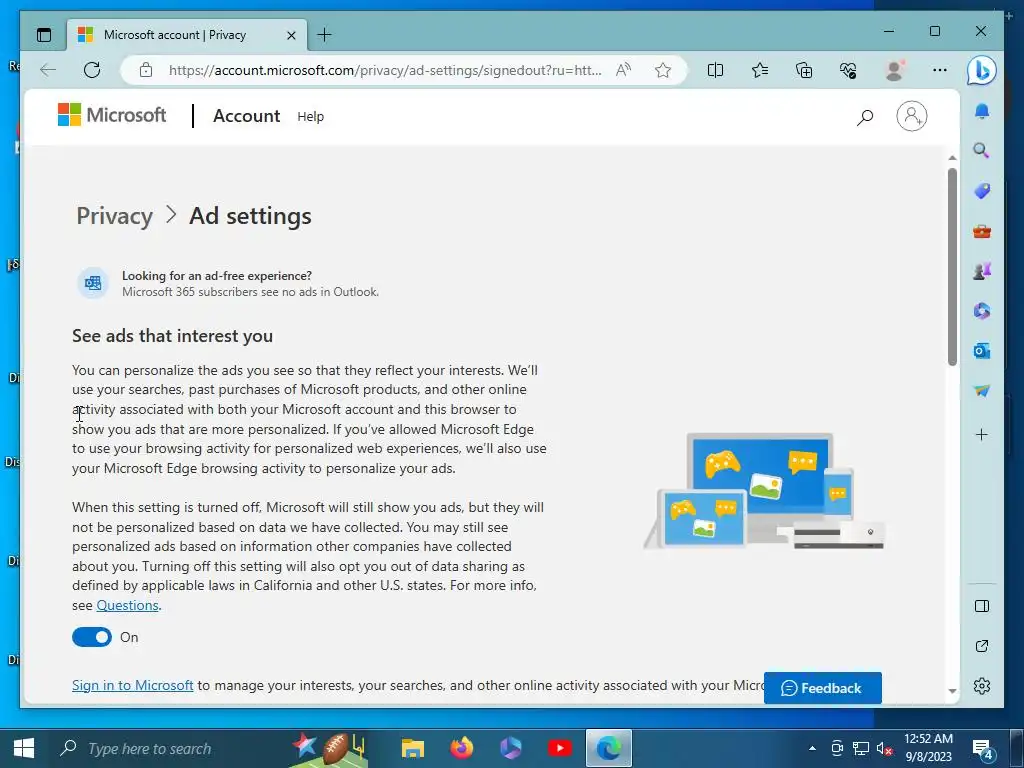Click the Edge tab actions menu icon
The image size is (1024, 768).
(44, 35)
